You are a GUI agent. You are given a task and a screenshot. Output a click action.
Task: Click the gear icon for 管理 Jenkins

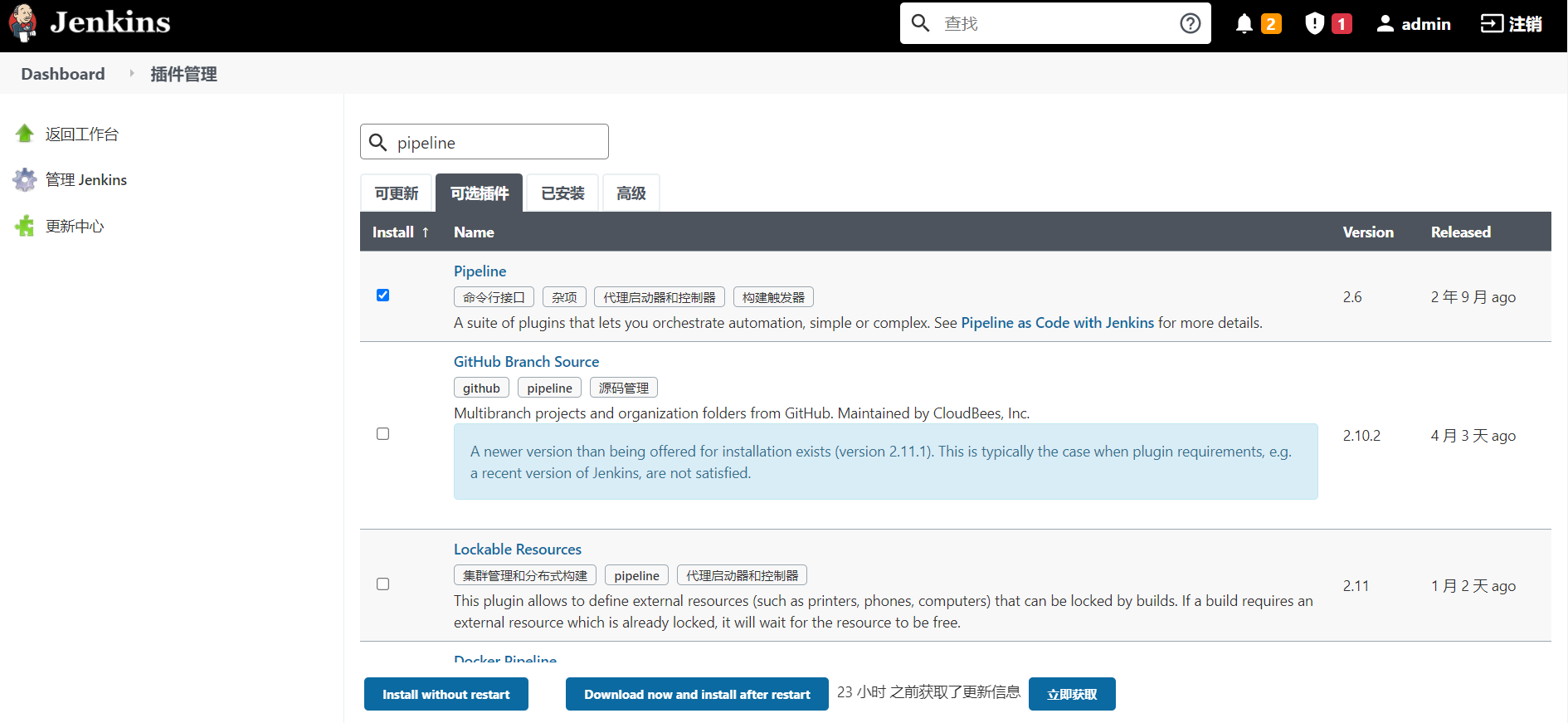[x=25, y=179]
